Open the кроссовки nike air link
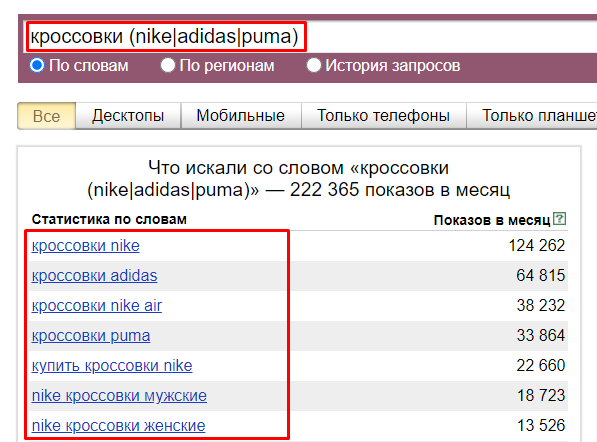Screen dimensions: 597x442 [x=97, y=306]
